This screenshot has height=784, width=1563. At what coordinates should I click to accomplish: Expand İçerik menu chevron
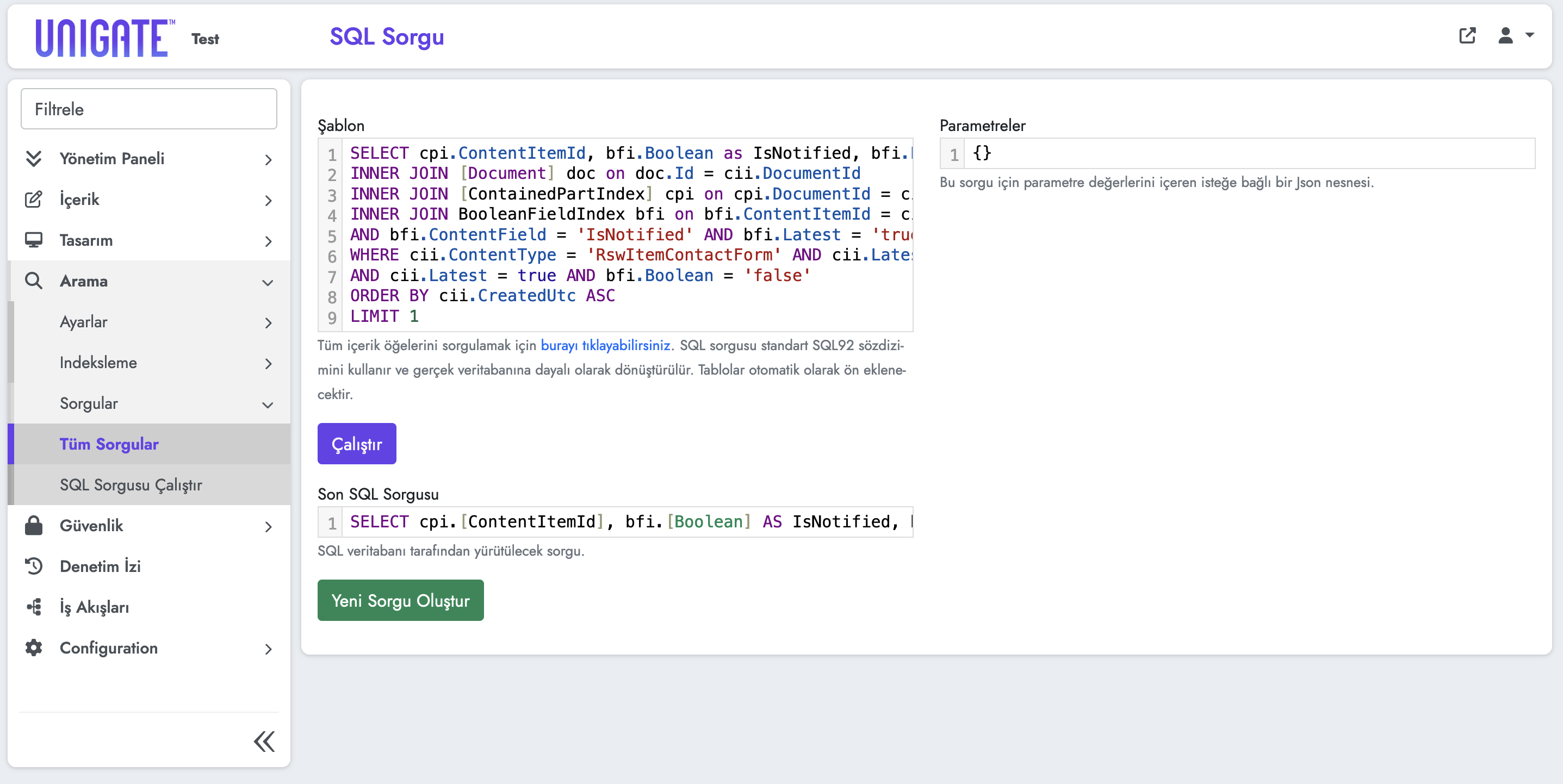point(268,200)
